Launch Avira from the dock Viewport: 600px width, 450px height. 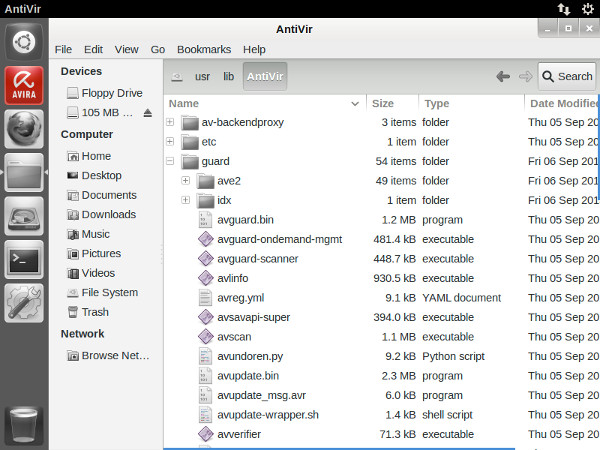click(24, 85)
